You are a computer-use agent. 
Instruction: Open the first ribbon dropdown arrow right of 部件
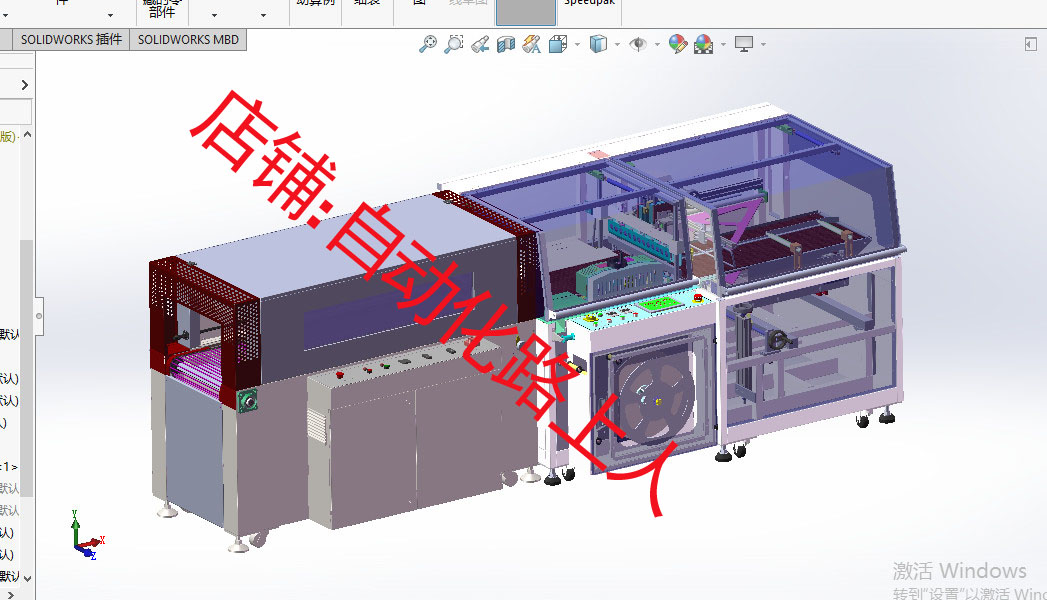click(214, 15)
